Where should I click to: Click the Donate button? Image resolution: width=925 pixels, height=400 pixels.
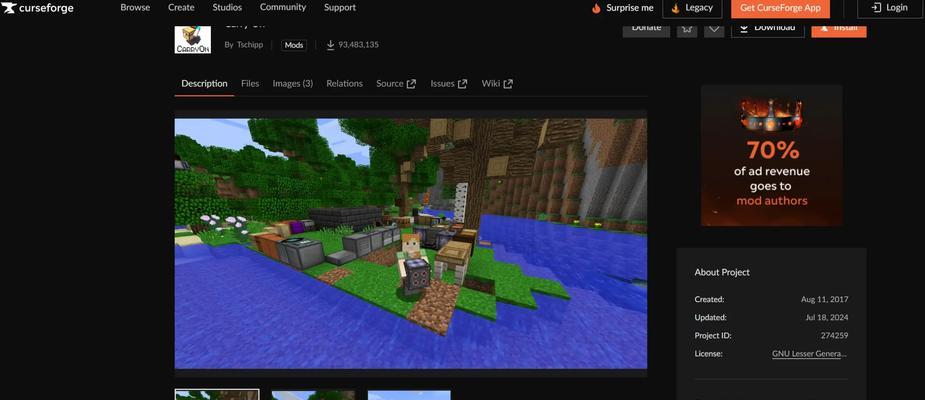click(x=647, y=29)
